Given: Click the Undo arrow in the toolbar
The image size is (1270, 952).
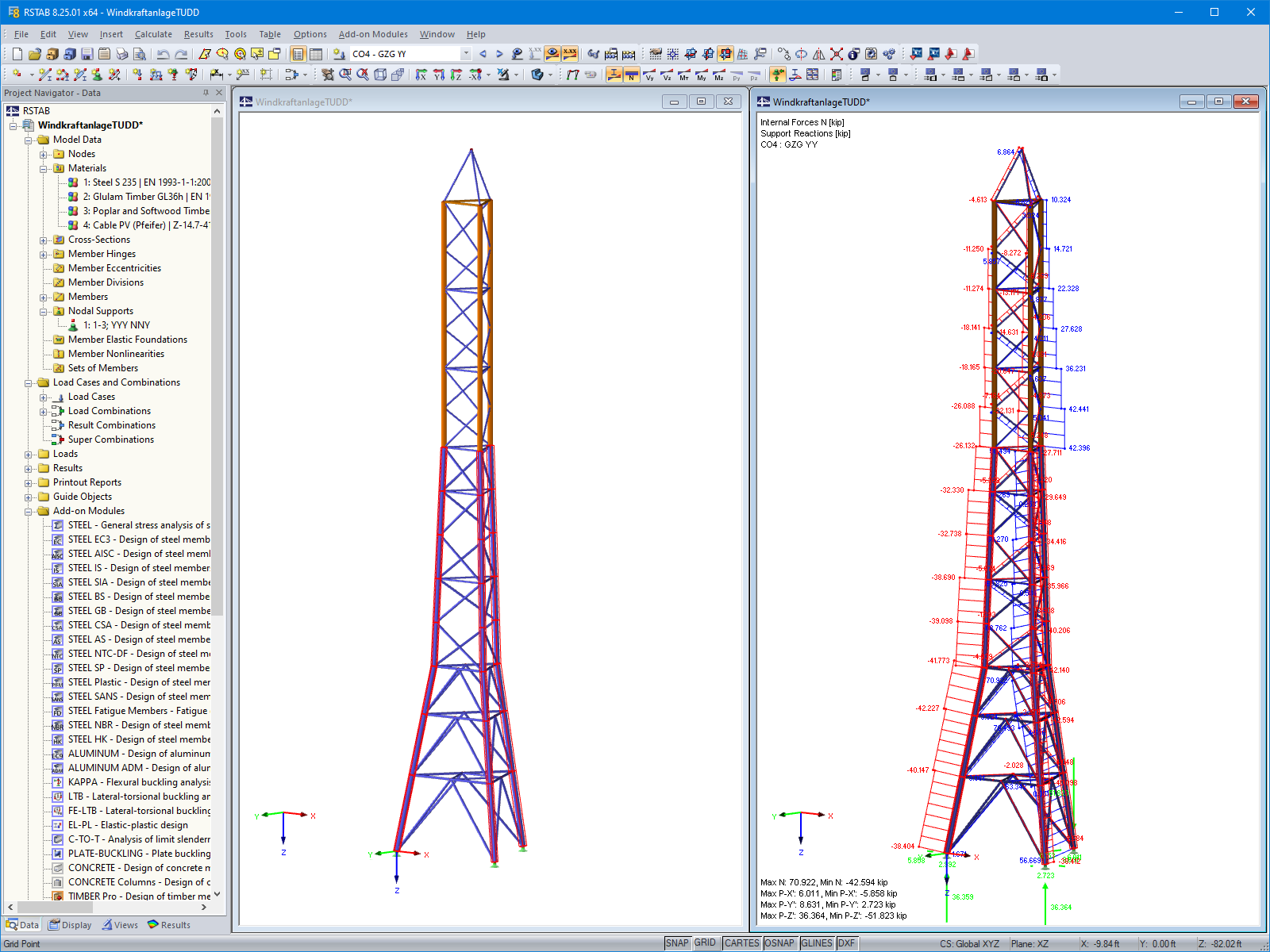Looking at the screenshot, I should click(x=163, y=54).
